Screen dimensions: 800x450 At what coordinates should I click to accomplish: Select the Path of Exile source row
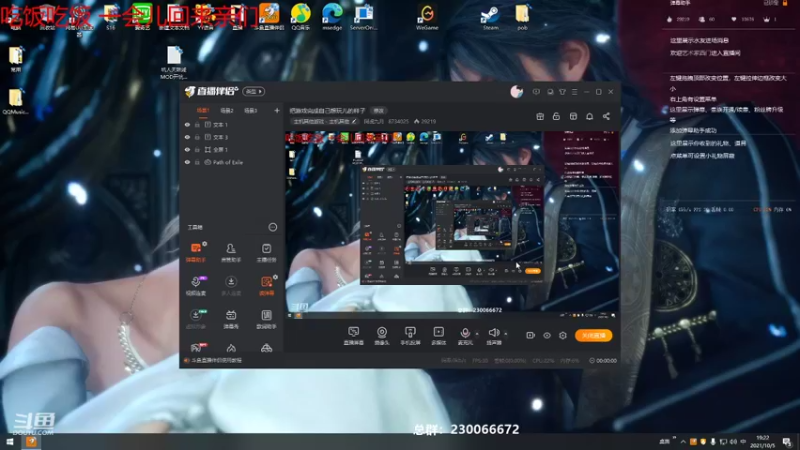pos(232,162)
